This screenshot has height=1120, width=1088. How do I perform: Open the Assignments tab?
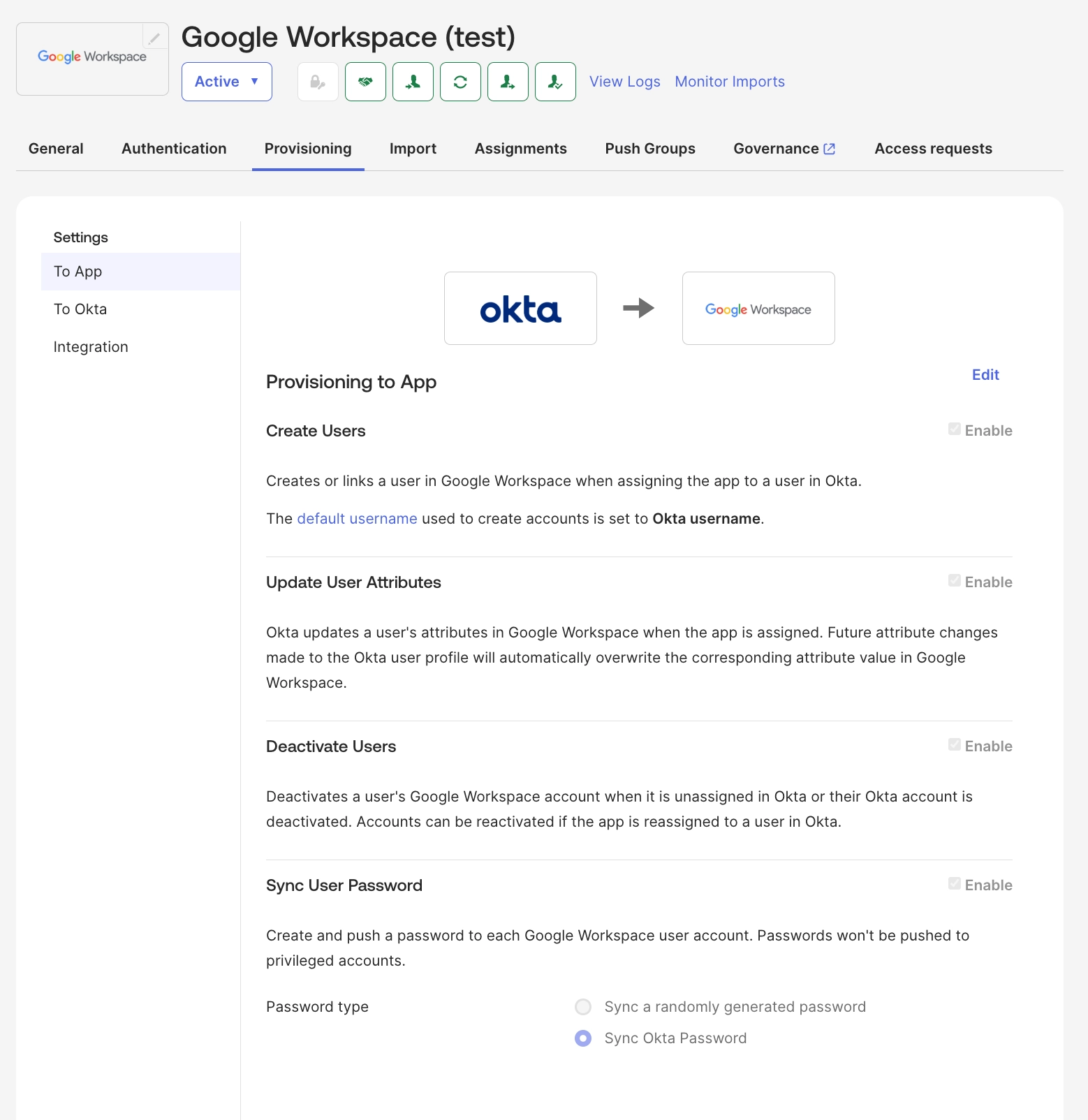[x=521, y=149]
